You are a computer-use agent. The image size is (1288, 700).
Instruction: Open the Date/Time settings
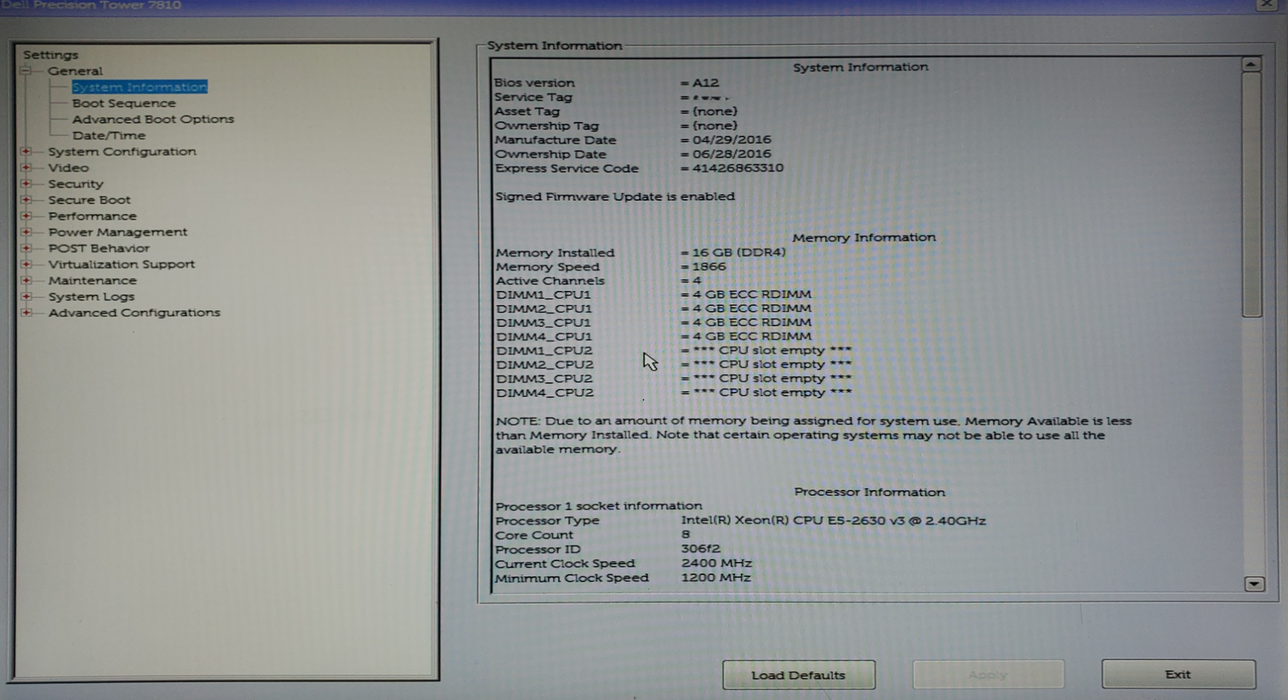click(108, 135)
